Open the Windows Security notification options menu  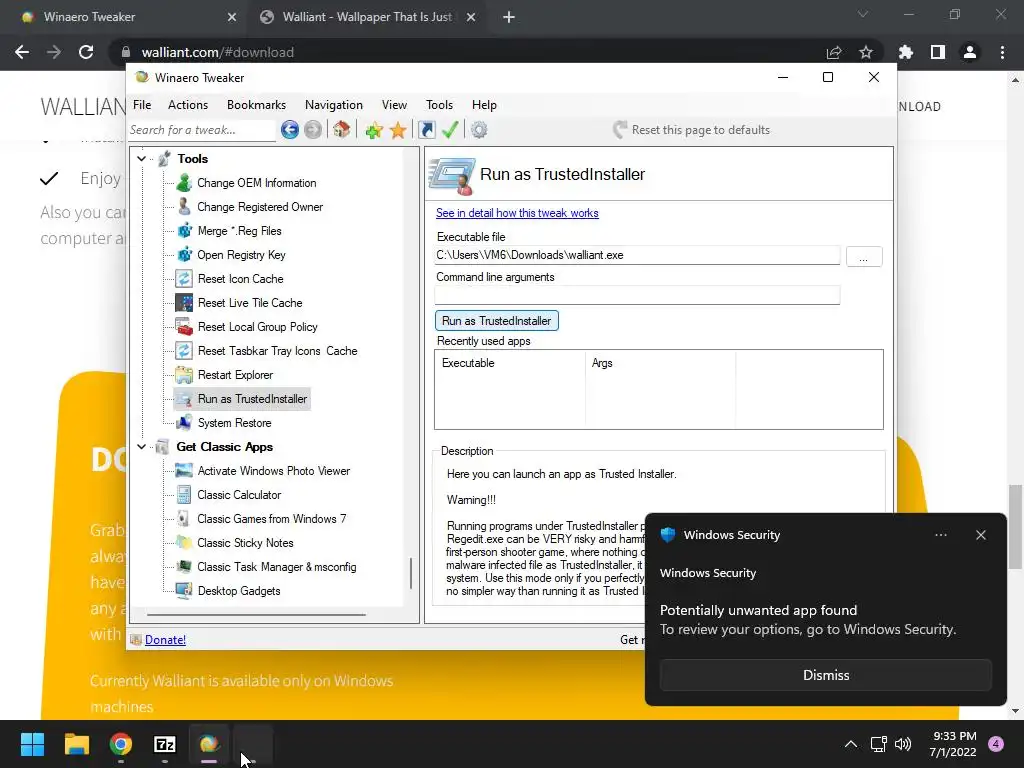940,535
